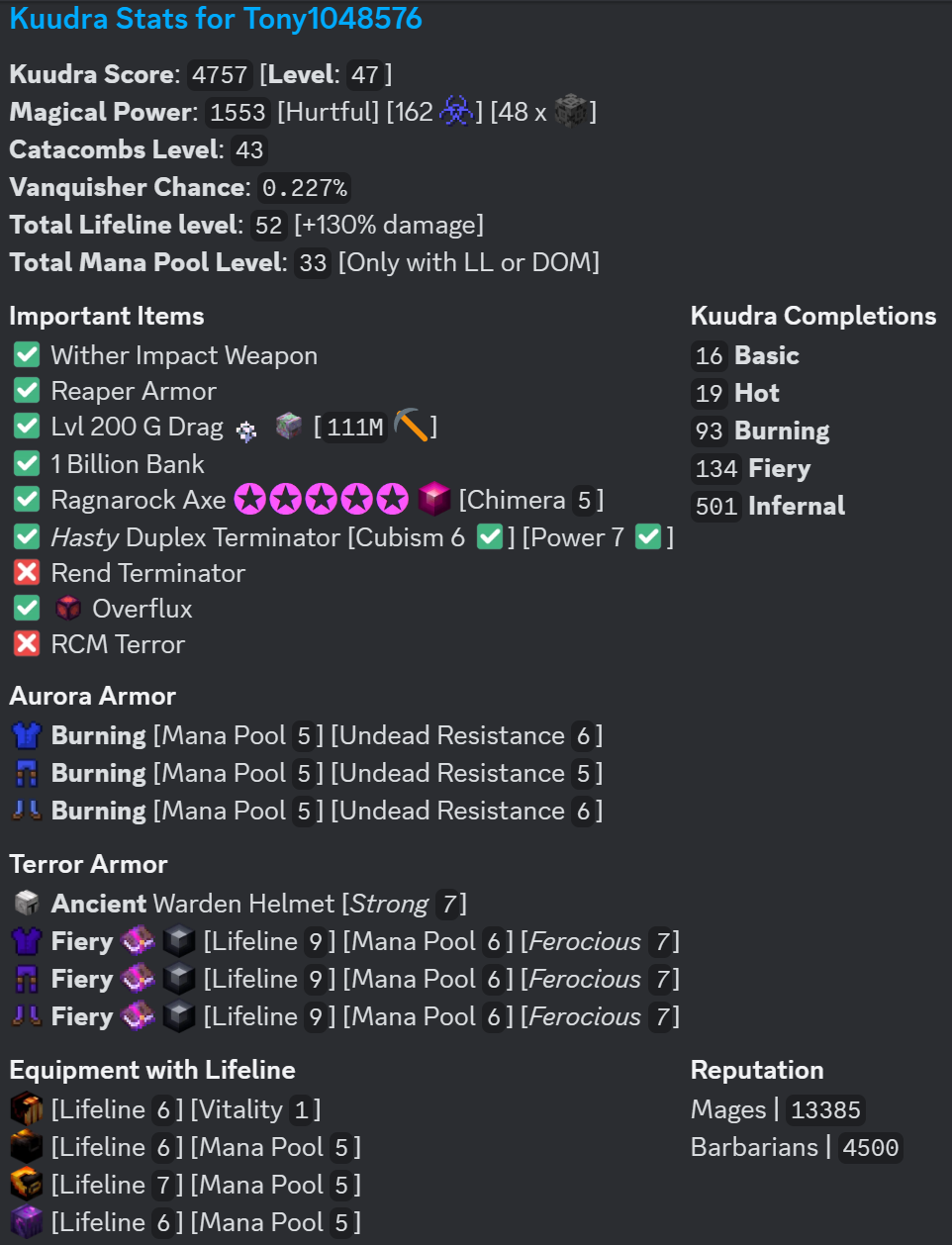This screenshot has width=952, height=1245.
Task: Click the Wither Impact Weapon green checkmark
Action: pyautogui.click(x=27, y=354)
